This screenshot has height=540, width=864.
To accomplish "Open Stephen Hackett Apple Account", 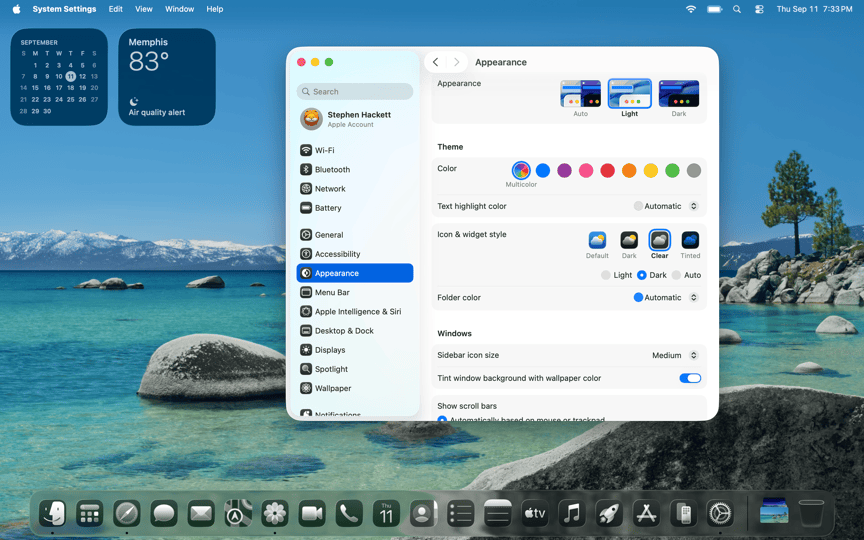I will [354, 119].
